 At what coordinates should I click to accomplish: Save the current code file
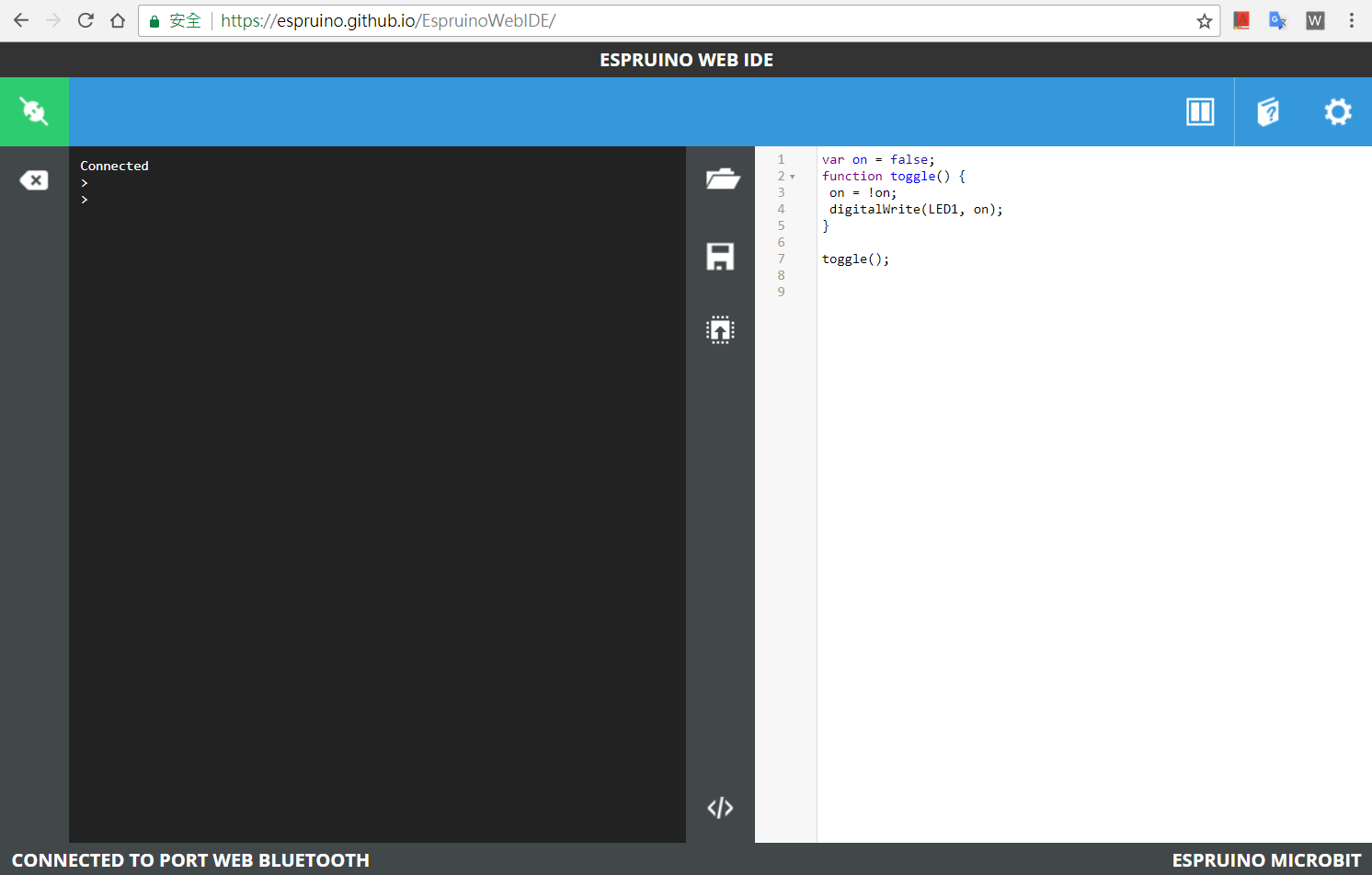[x=720, y=257]
